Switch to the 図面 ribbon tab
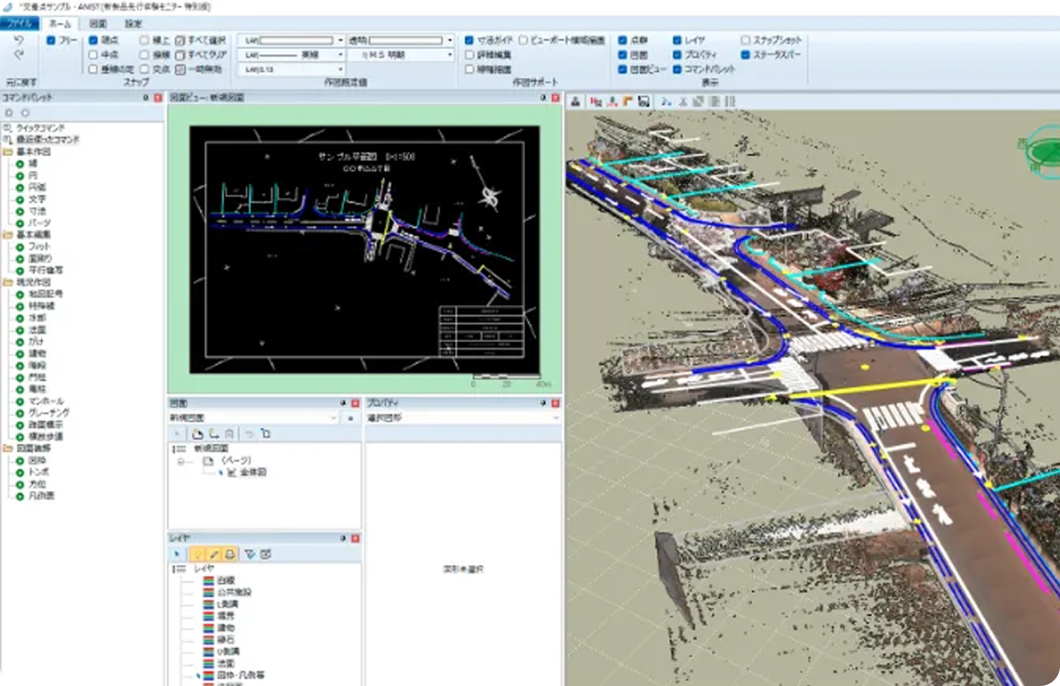 coord(98,24)
